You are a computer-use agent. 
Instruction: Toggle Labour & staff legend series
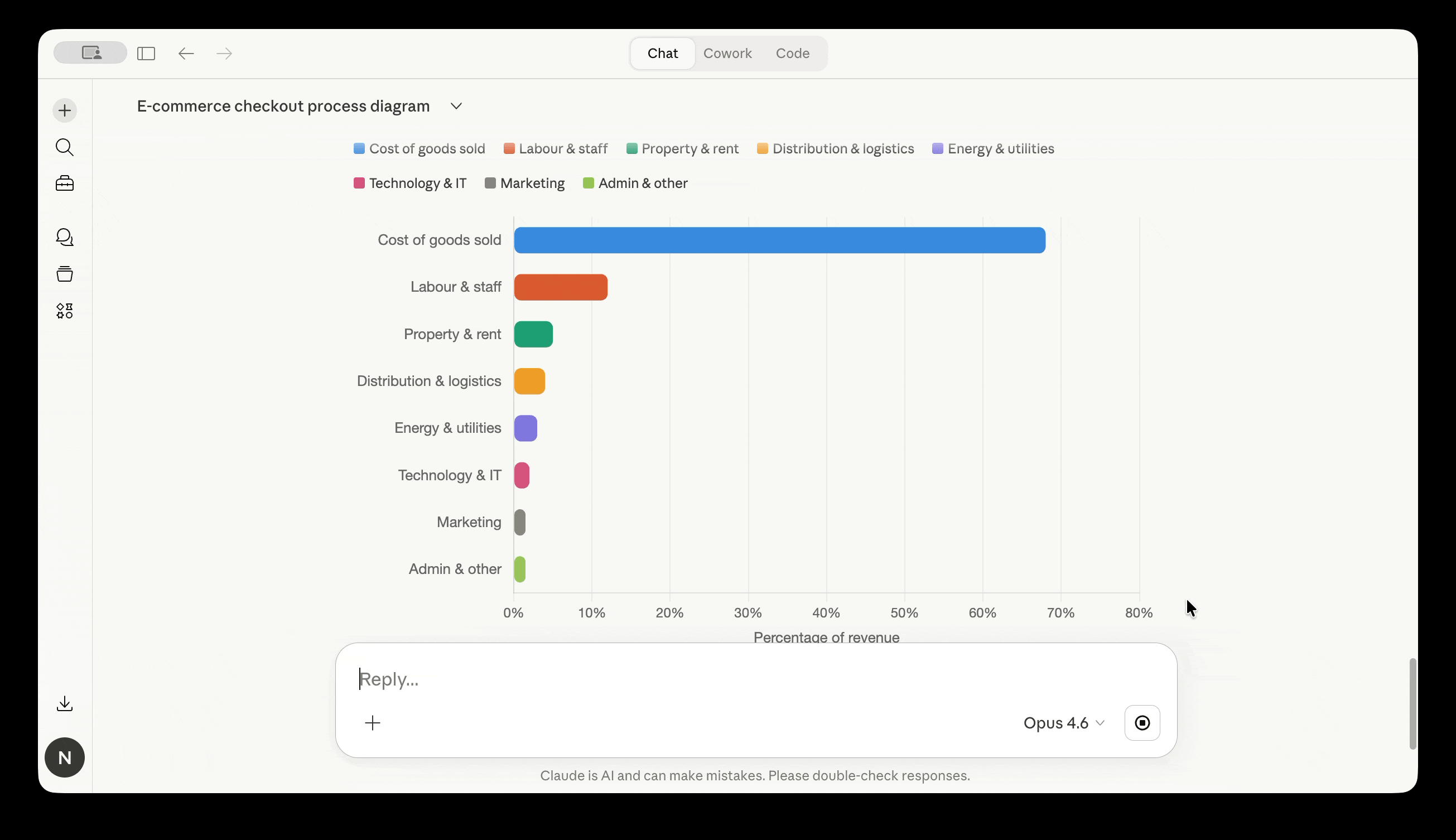(x=556, y=149)
